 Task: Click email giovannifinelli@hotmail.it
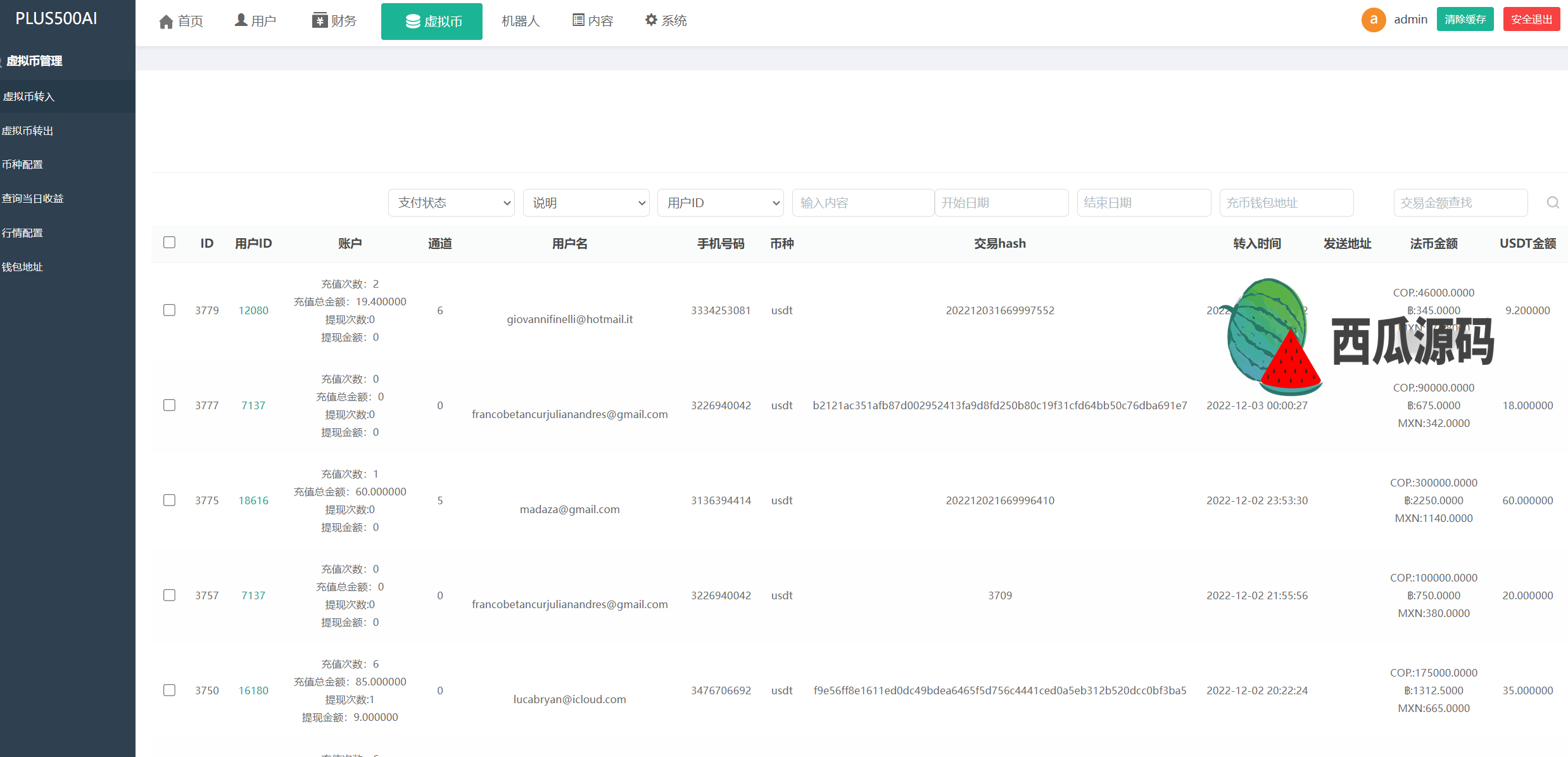click(x=570, y=319)
